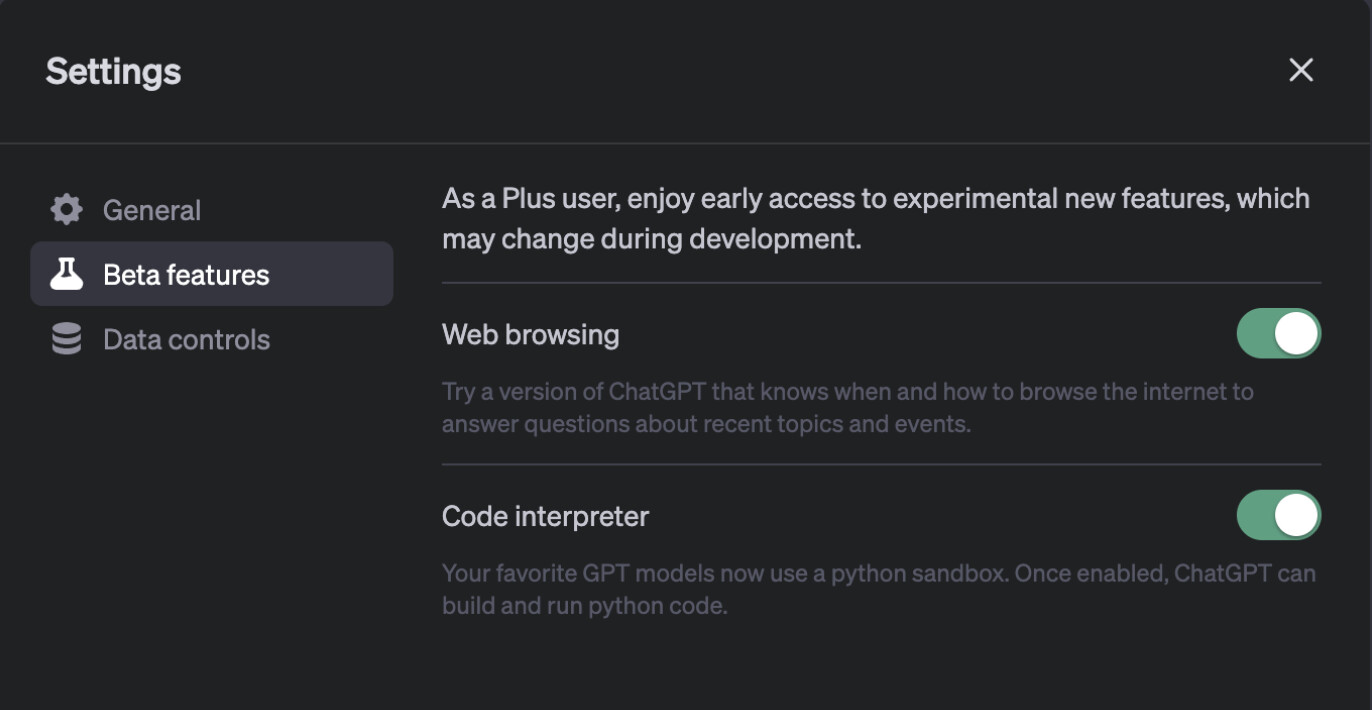This screenshot has width=1372, height=710.
Task: Click the General gear icon
Action: (67, 210)
